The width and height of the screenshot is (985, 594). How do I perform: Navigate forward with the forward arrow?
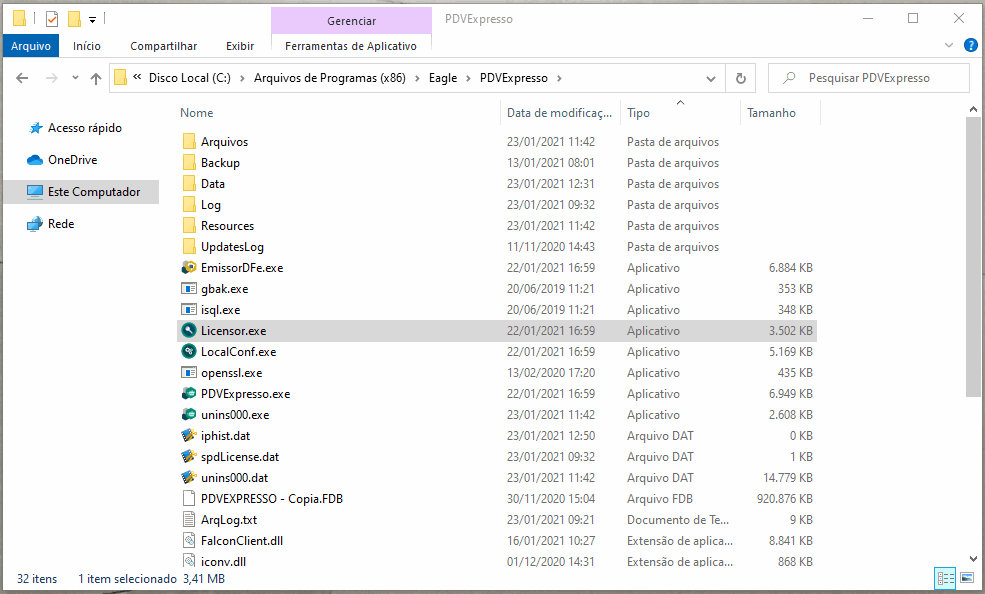click(52, 78)
